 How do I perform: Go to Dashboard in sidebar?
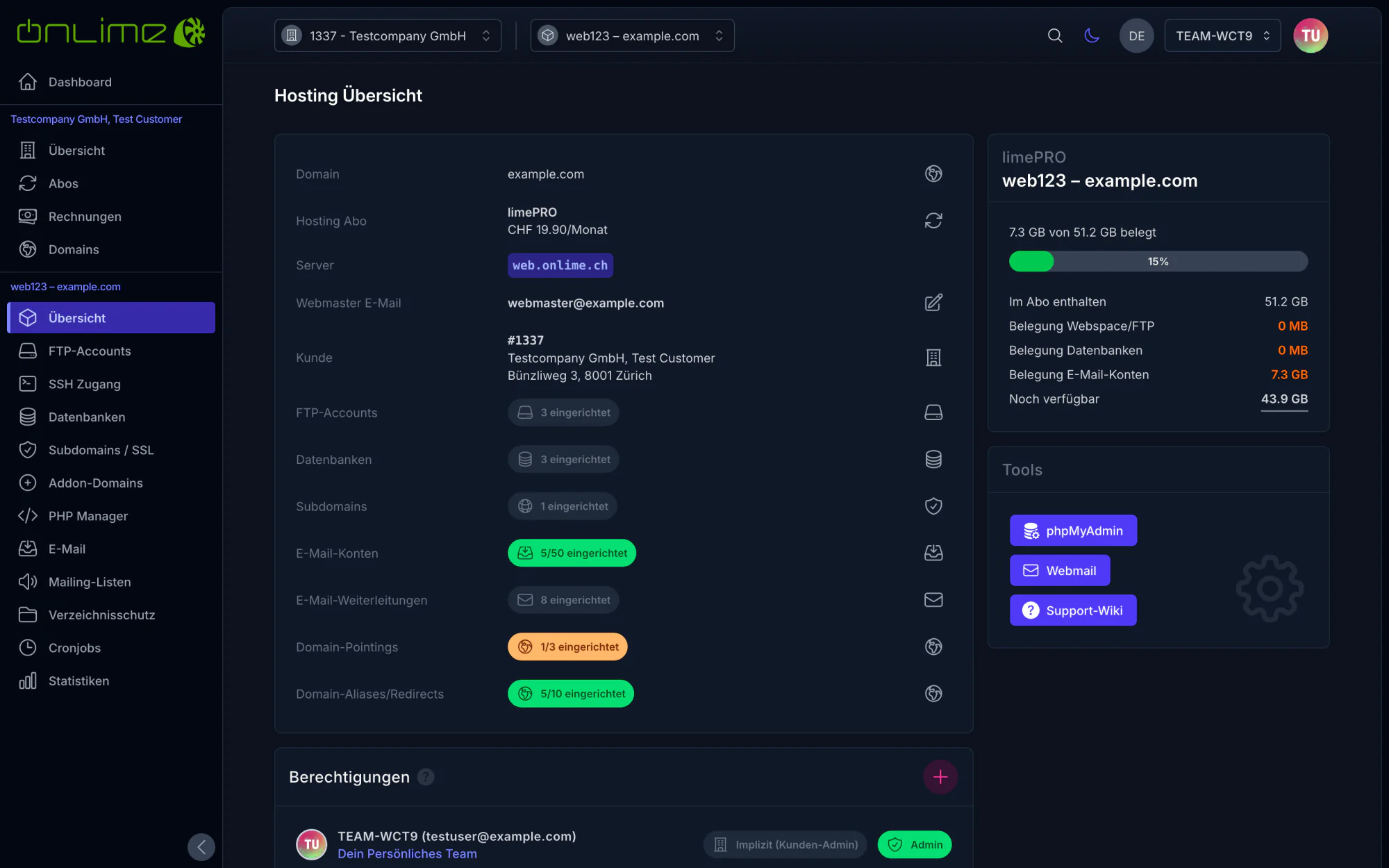tap(111, 82)
